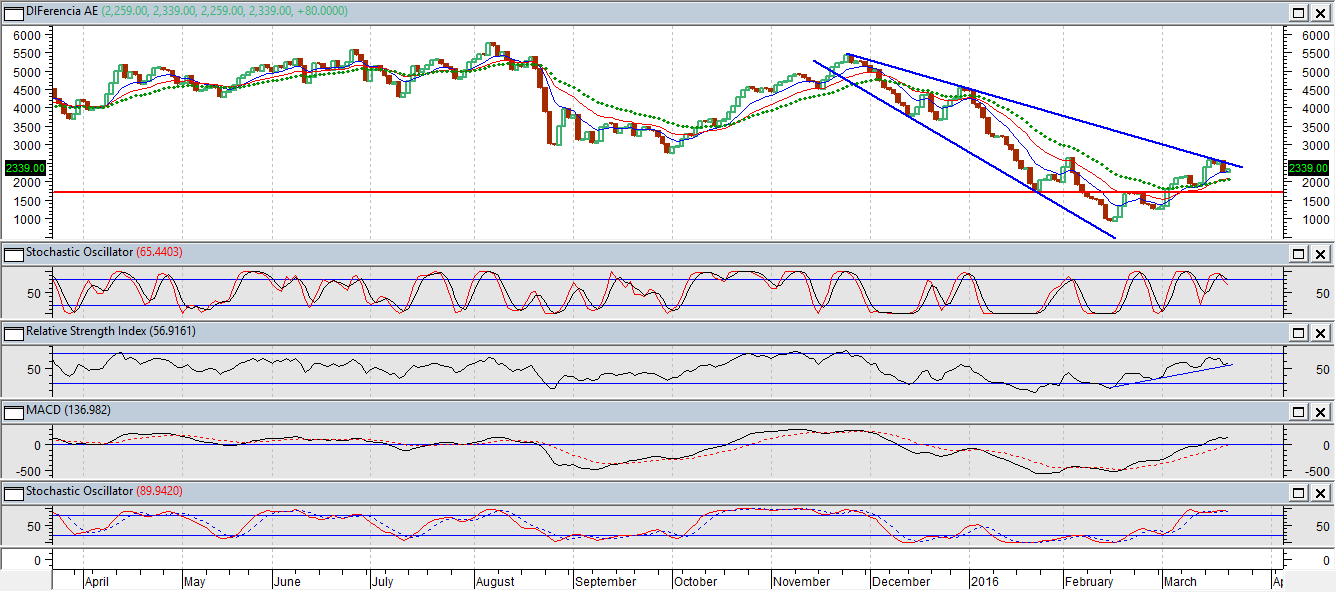Screen dimensions: 1336x592
Task: Click the December label on the date axis
Action: [901, 581]
